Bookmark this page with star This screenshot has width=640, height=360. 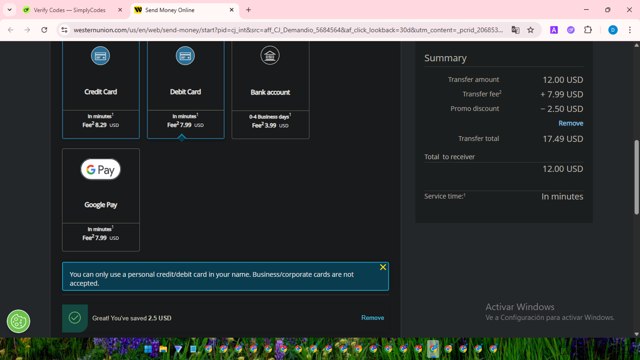531,30
